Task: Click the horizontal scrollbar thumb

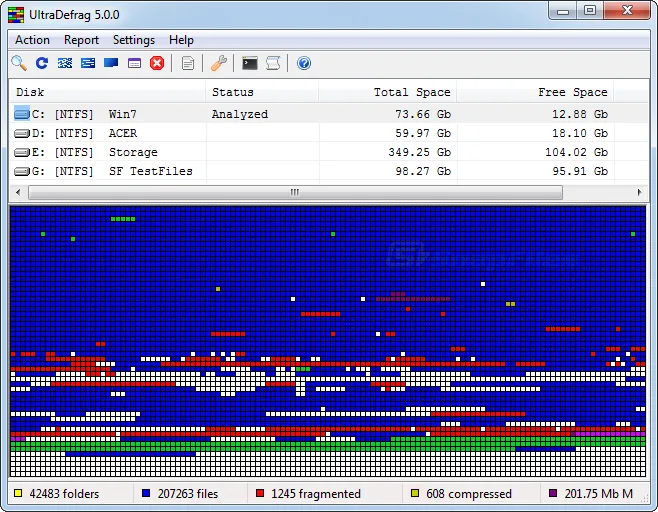Action: click(295, 192)
